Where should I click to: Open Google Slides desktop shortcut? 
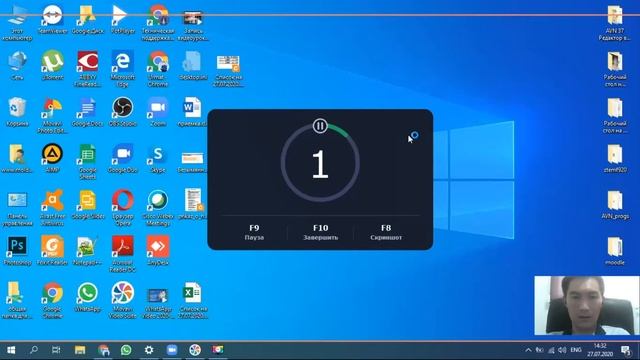(87, 204)
